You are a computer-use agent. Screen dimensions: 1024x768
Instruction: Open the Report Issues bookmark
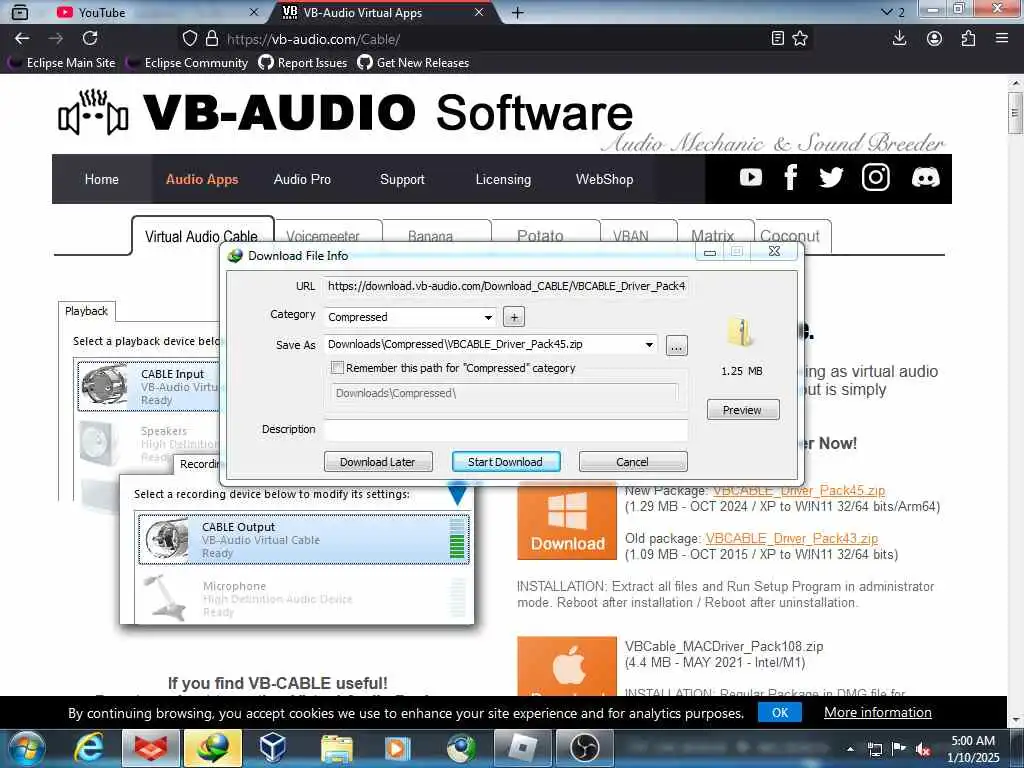pos(303,63)
